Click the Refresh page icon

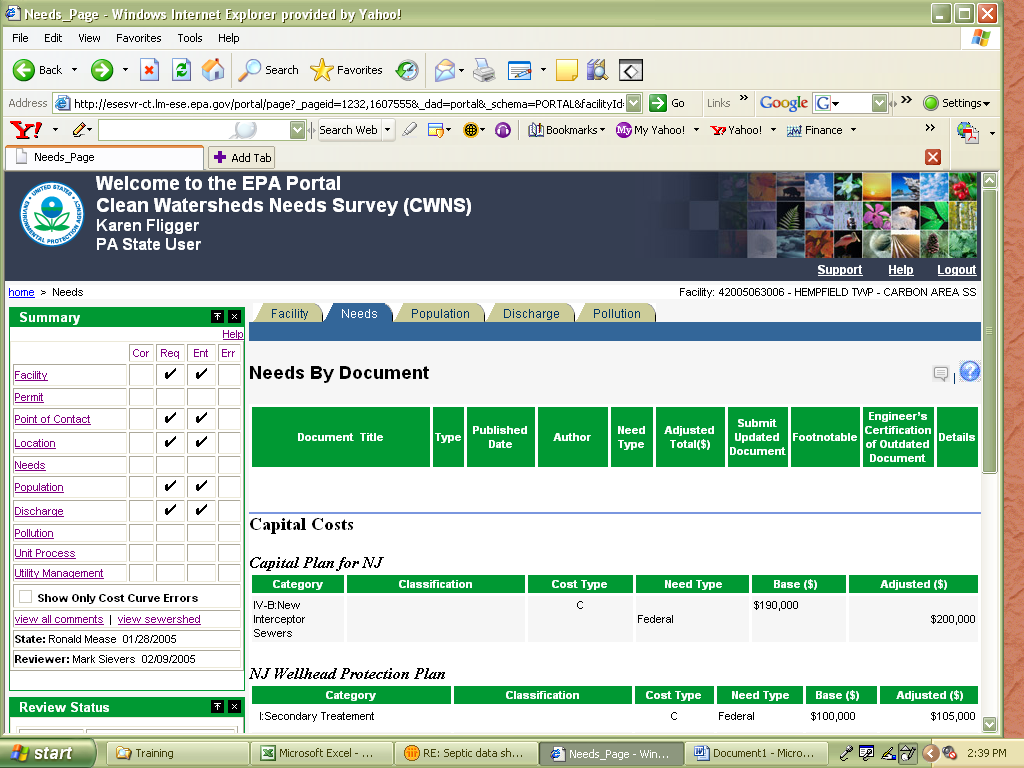(x=182, y=70)
